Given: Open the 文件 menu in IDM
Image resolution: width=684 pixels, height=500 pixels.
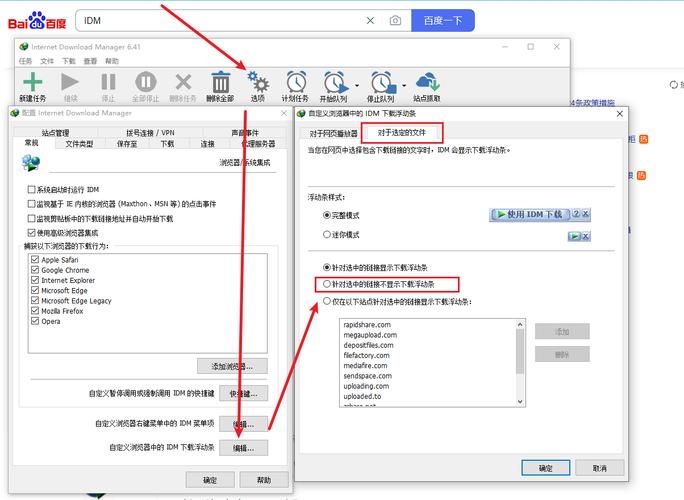Looking at the screenshot, I should (x=47, y=61).
